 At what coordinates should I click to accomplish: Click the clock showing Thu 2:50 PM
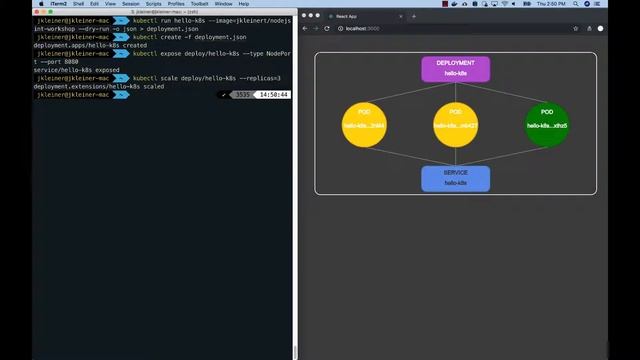[x=551, y=4]
